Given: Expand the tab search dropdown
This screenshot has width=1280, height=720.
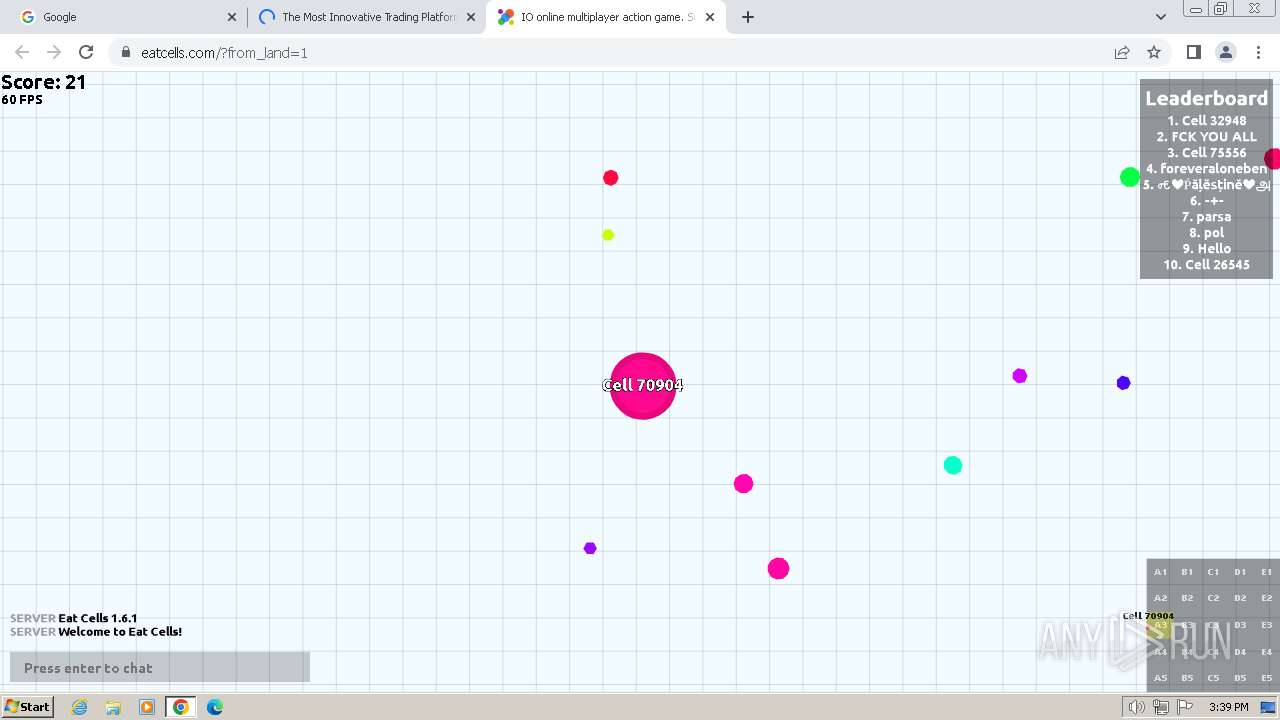Looking at the screenshot, I should tap(1160, 17).
